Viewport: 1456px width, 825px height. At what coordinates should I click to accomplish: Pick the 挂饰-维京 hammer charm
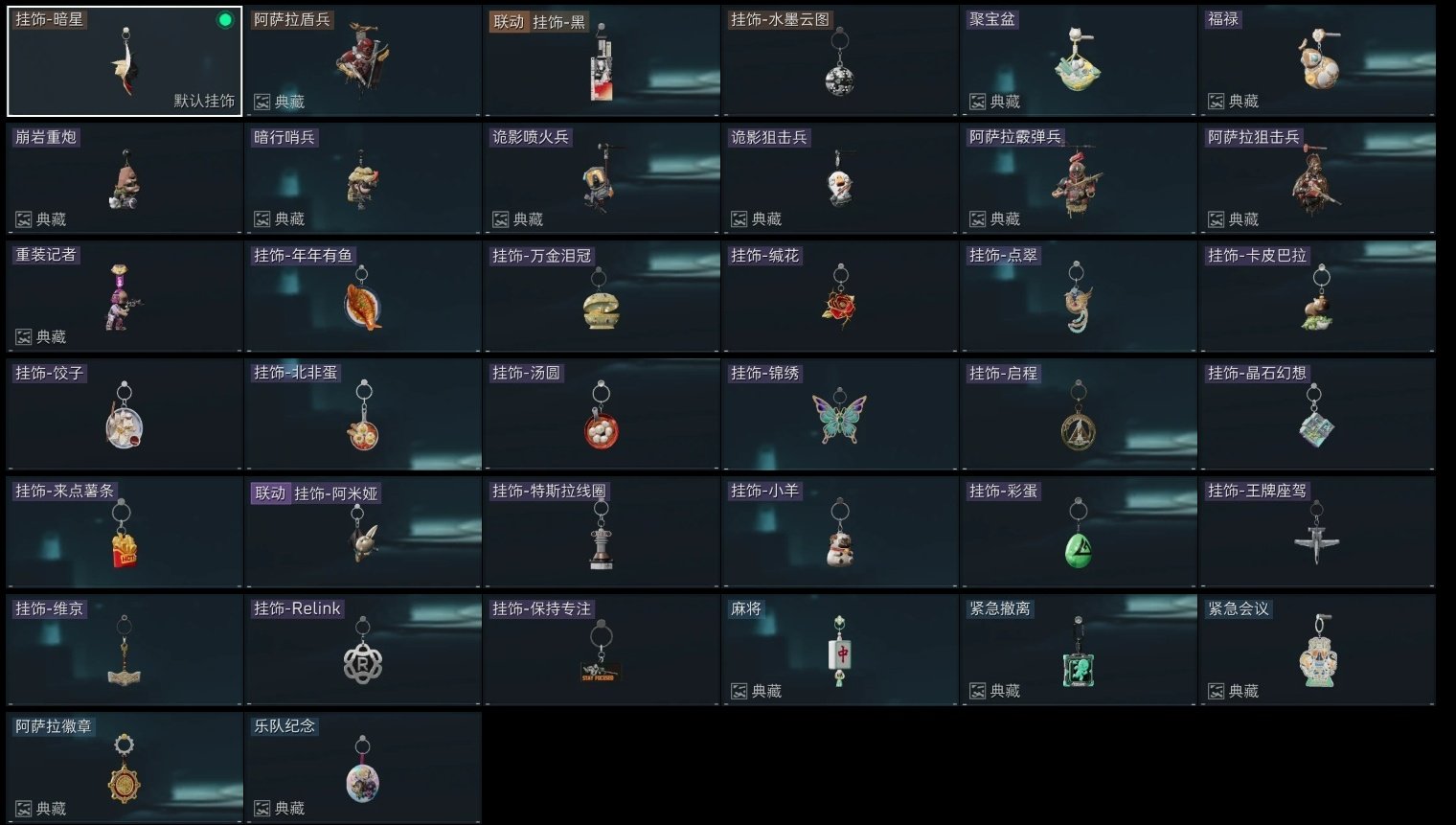point(125,651)
